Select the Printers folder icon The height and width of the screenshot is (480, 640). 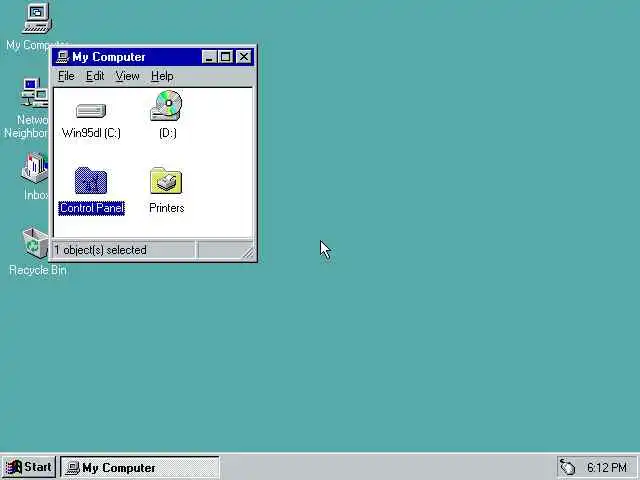pos(166,180)
